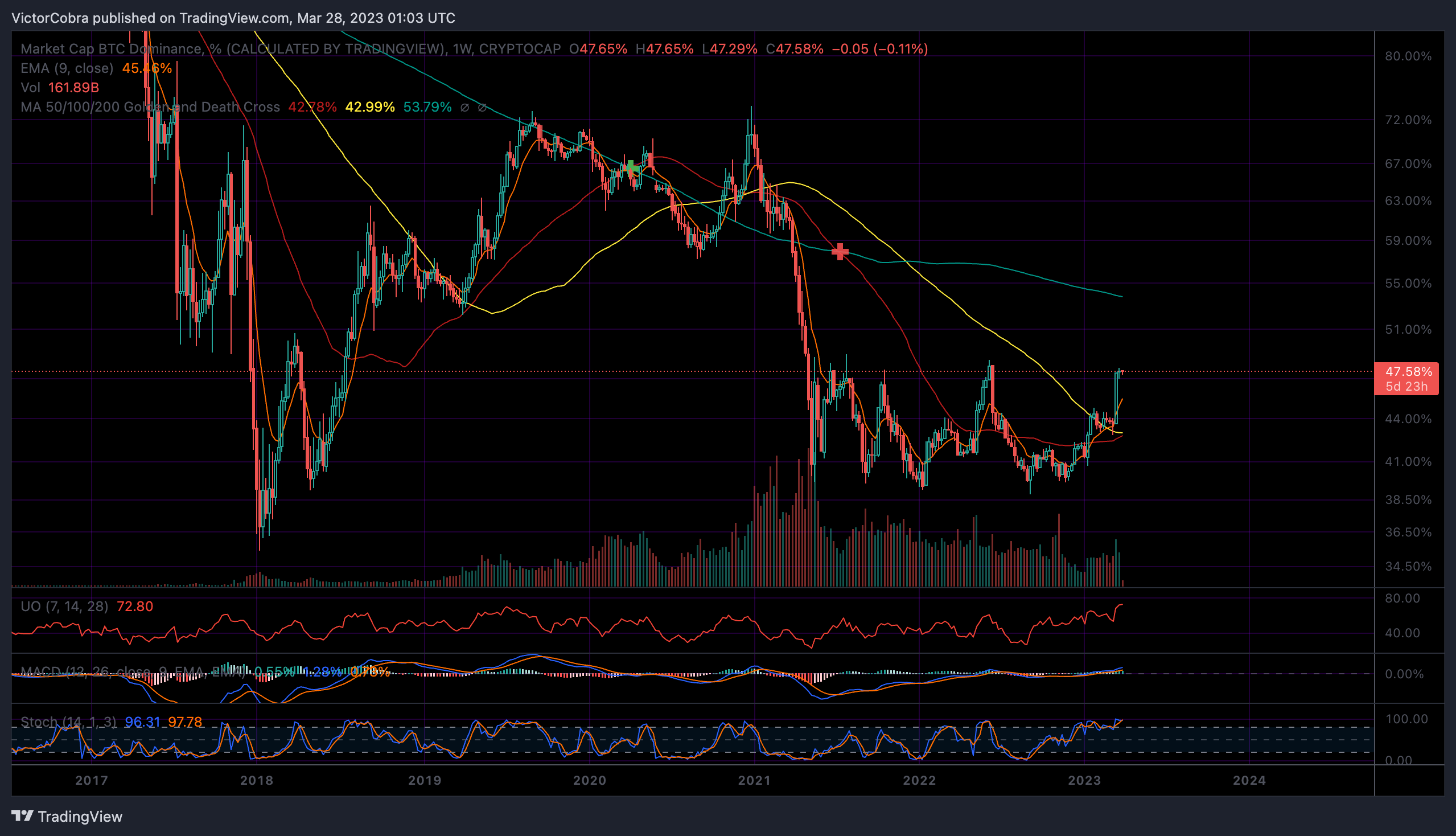Image resolution: width=1456 pixels, height=836 pixels.
Task: Click the volume value 161.89B
Action: click(x=73, y=88)
